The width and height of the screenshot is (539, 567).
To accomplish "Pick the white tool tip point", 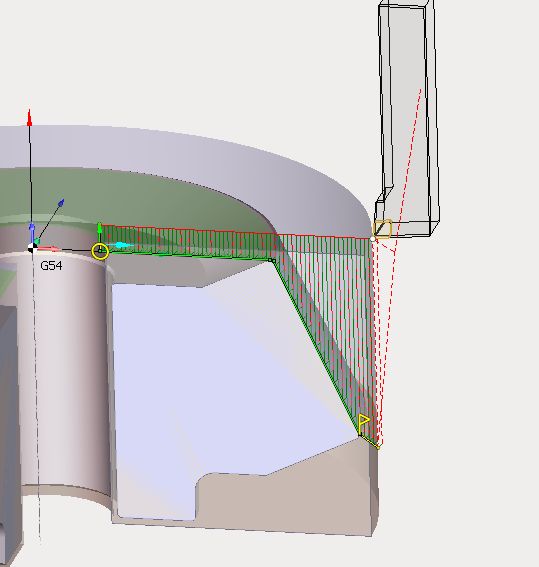I will point(373,239).
